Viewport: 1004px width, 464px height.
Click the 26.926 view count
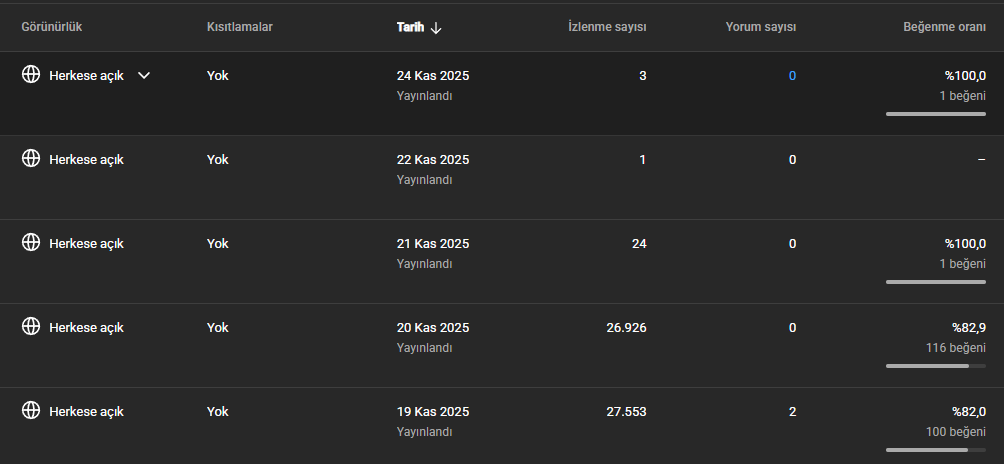pyautogui.click(x=626, y=328)
